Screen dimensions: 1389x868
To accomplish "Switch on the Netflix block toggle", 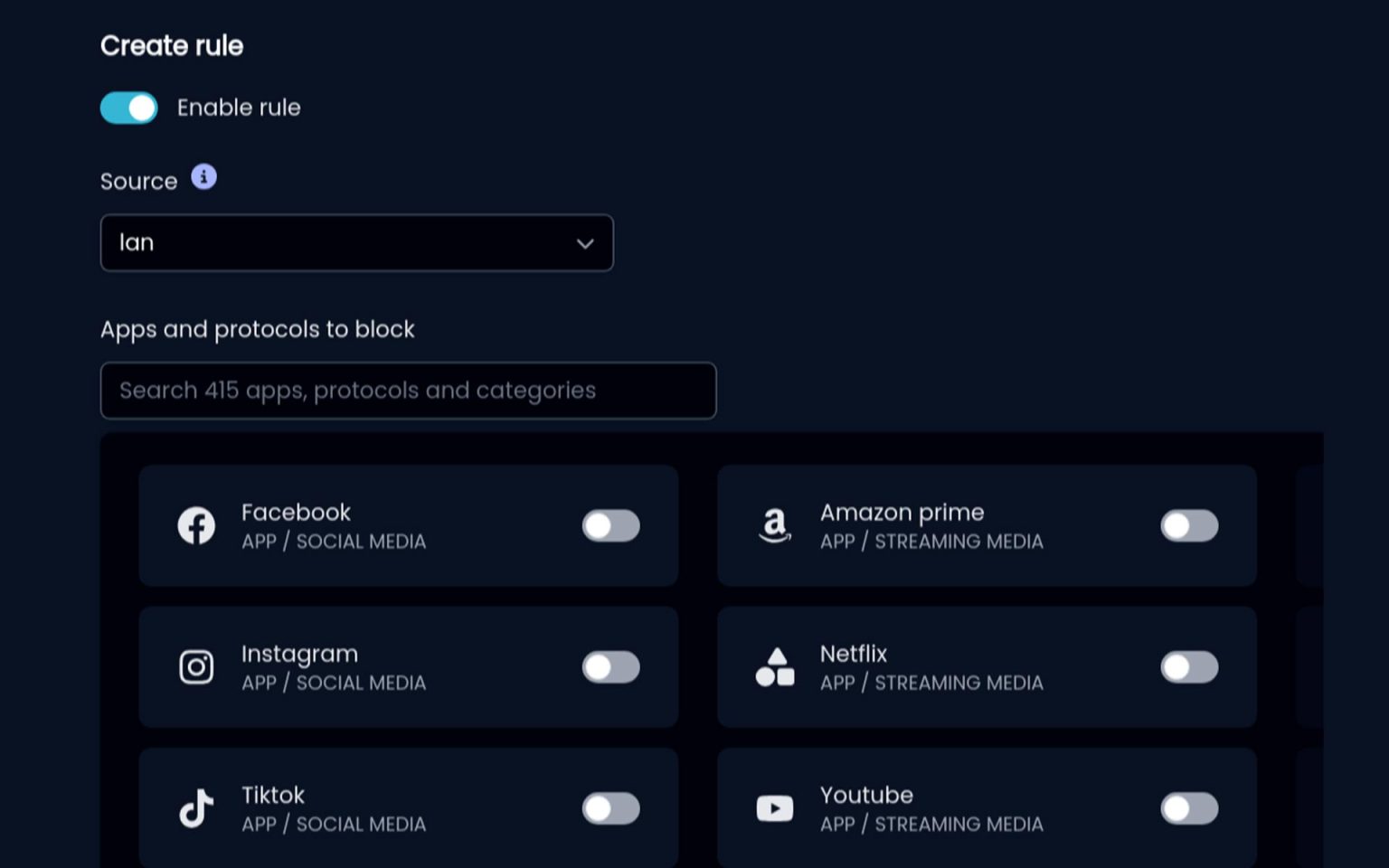I will pos(1190,667).
